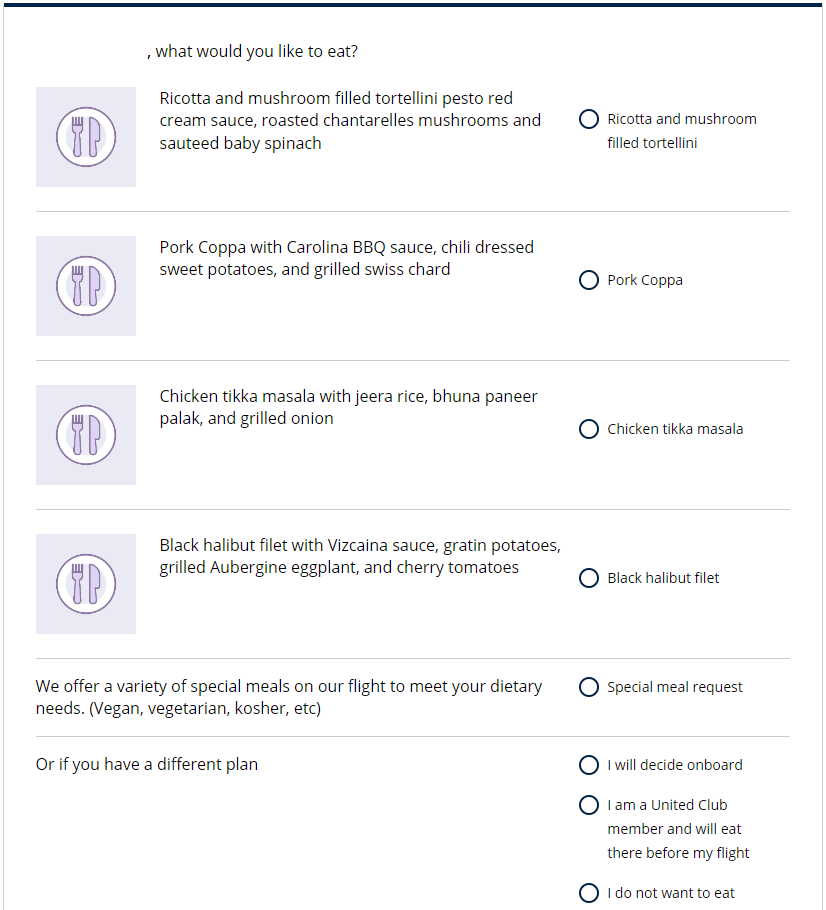Select the Chicken tikka masala radio button
Screen dimensions: 826x910
[589, 429]
